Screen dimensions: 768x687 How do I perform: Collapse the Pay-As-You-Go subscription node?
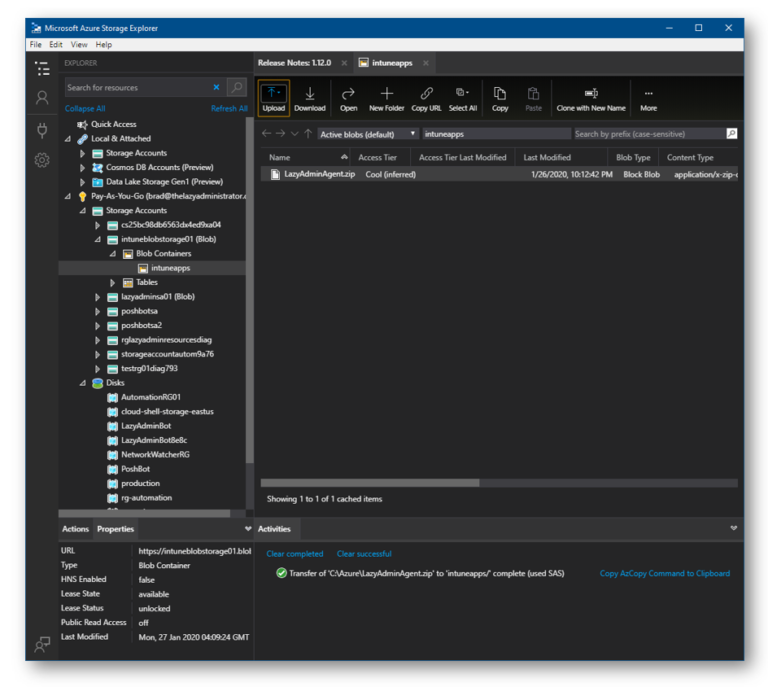[68, 196]
